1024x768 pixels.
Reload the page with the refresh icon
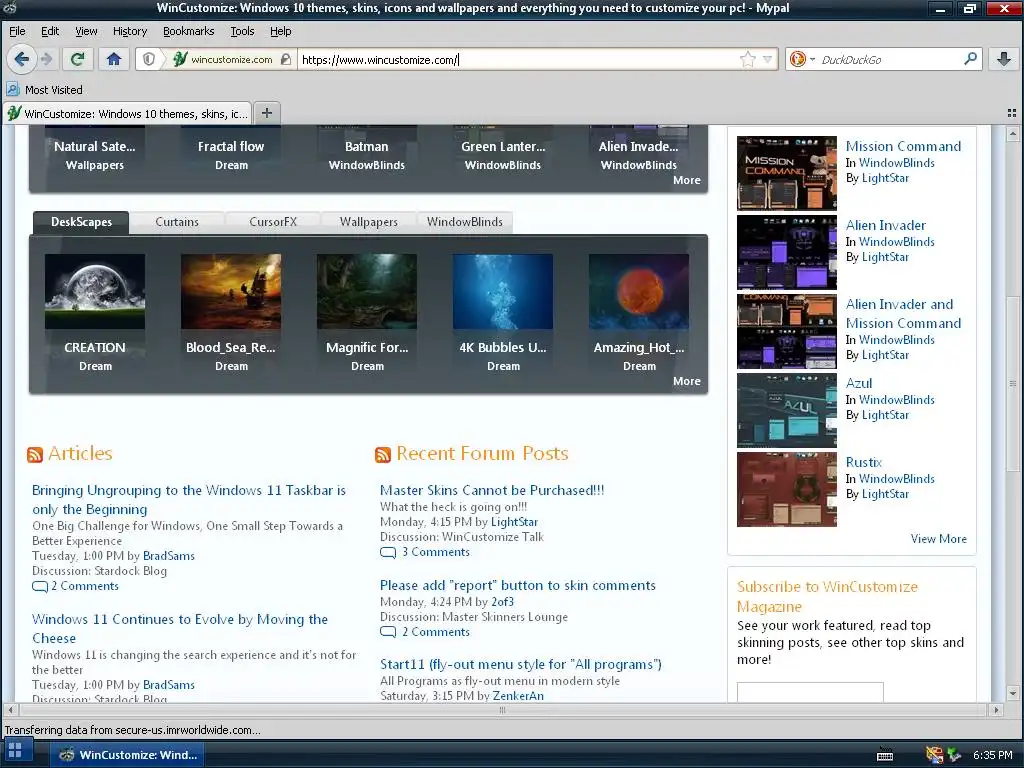(x=77, y=59)
